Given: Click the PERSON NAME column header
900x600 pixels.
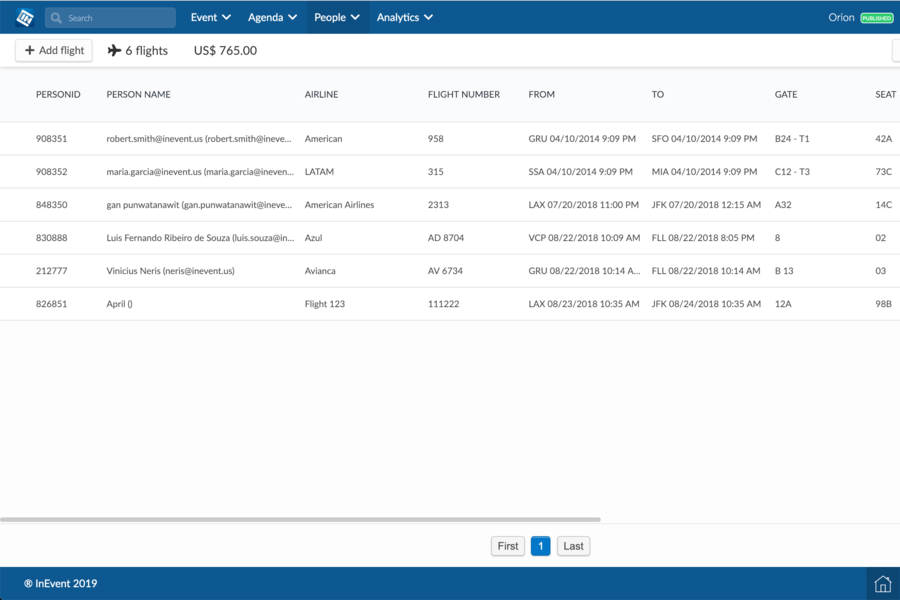Looking at the screenshot, I should (x=138, y=94).
